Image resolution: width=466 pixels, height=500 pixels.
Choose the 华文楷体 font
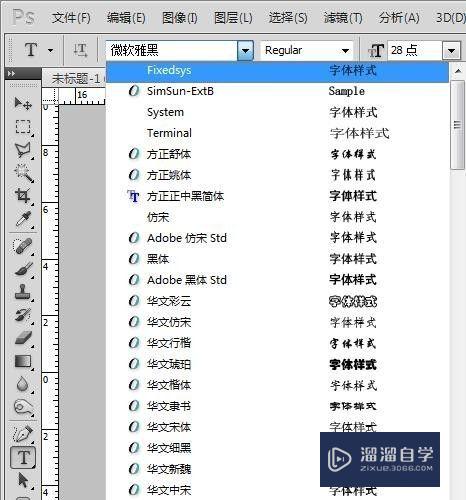click(277, 385)
